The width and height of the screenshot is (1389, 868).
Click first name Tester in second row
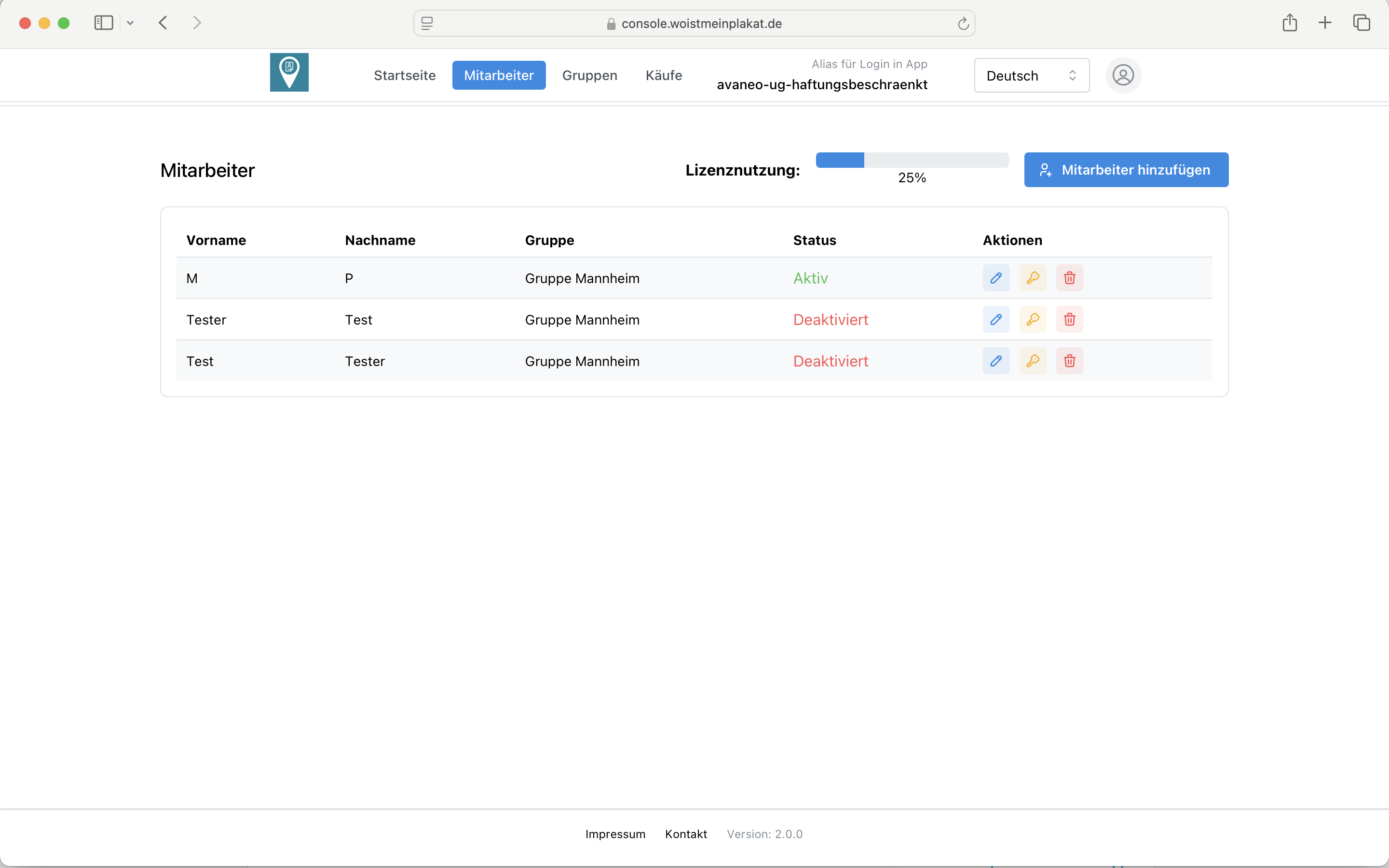point(206,320)
